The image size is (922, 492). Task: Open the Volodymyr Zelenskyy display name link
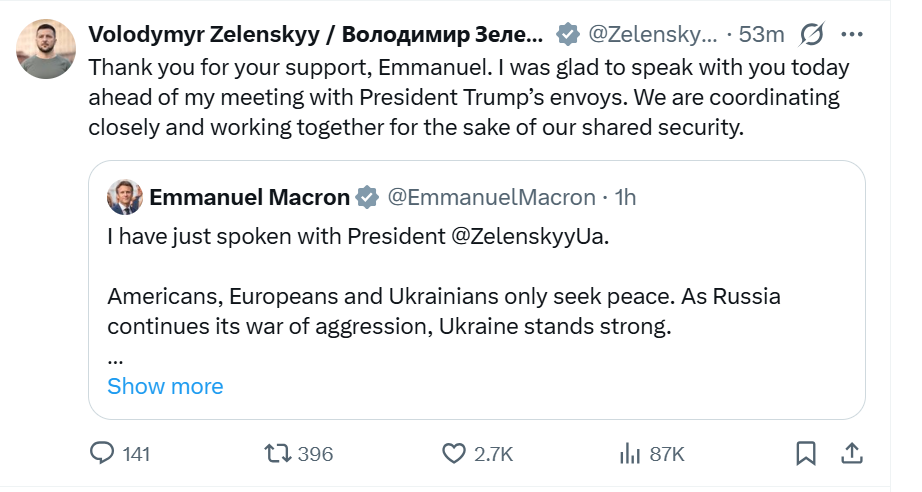coord(316,34)
